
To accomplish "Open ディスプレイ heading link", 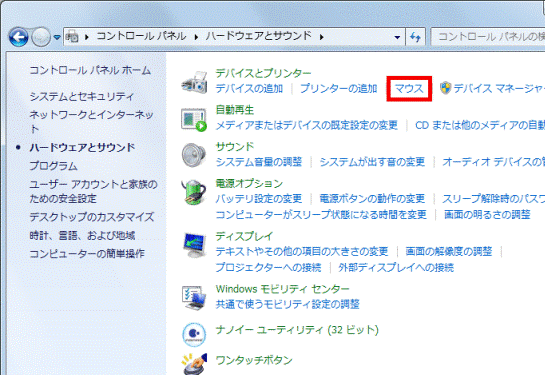I will click(x=244, y=236).
